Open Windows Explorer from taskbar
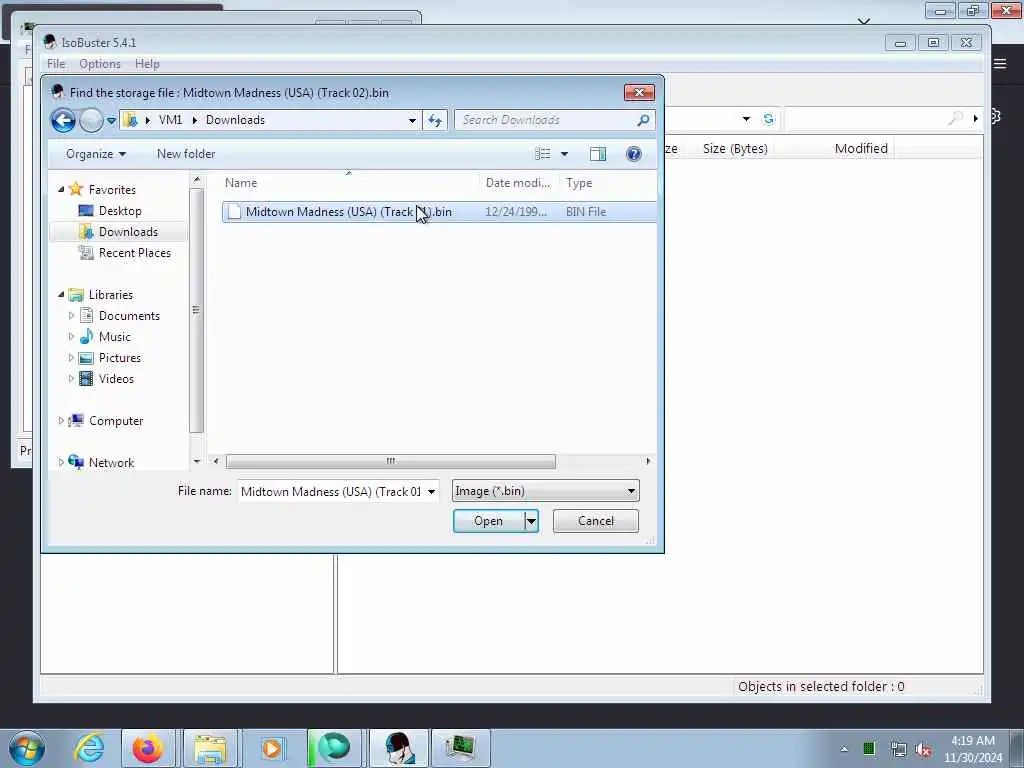The width and height of the screenshot is (1024, 768). click(210, 748)
